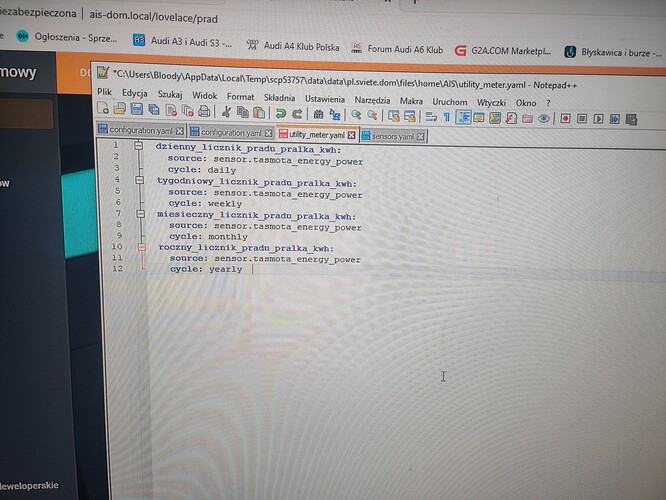Screen dimensions: 666x500
Task: Zoom out with the magnifier minus icon
Action: (x=372, y=115)
